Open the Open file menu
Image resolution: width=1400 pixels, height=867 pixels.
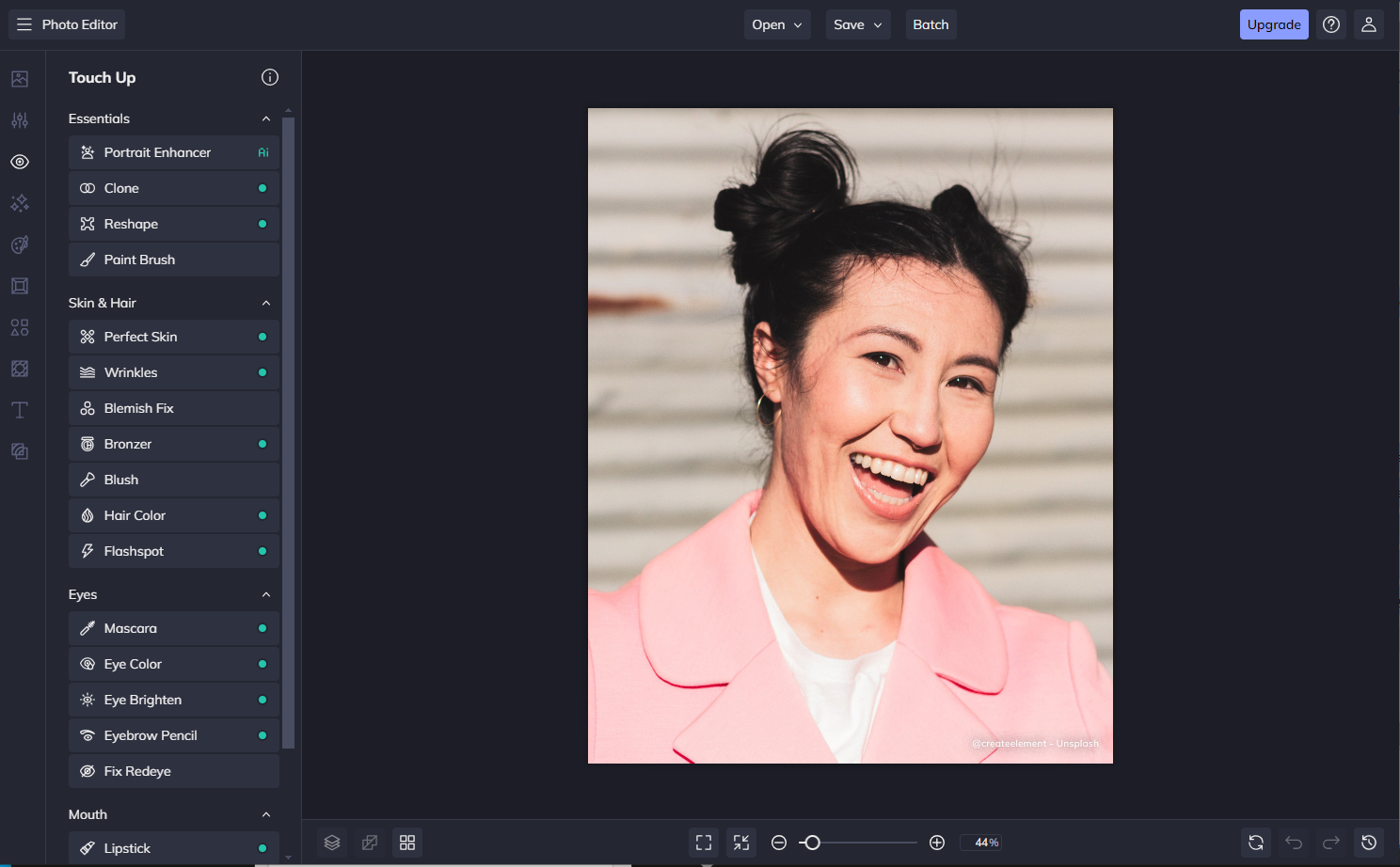[x=777, y=24]
